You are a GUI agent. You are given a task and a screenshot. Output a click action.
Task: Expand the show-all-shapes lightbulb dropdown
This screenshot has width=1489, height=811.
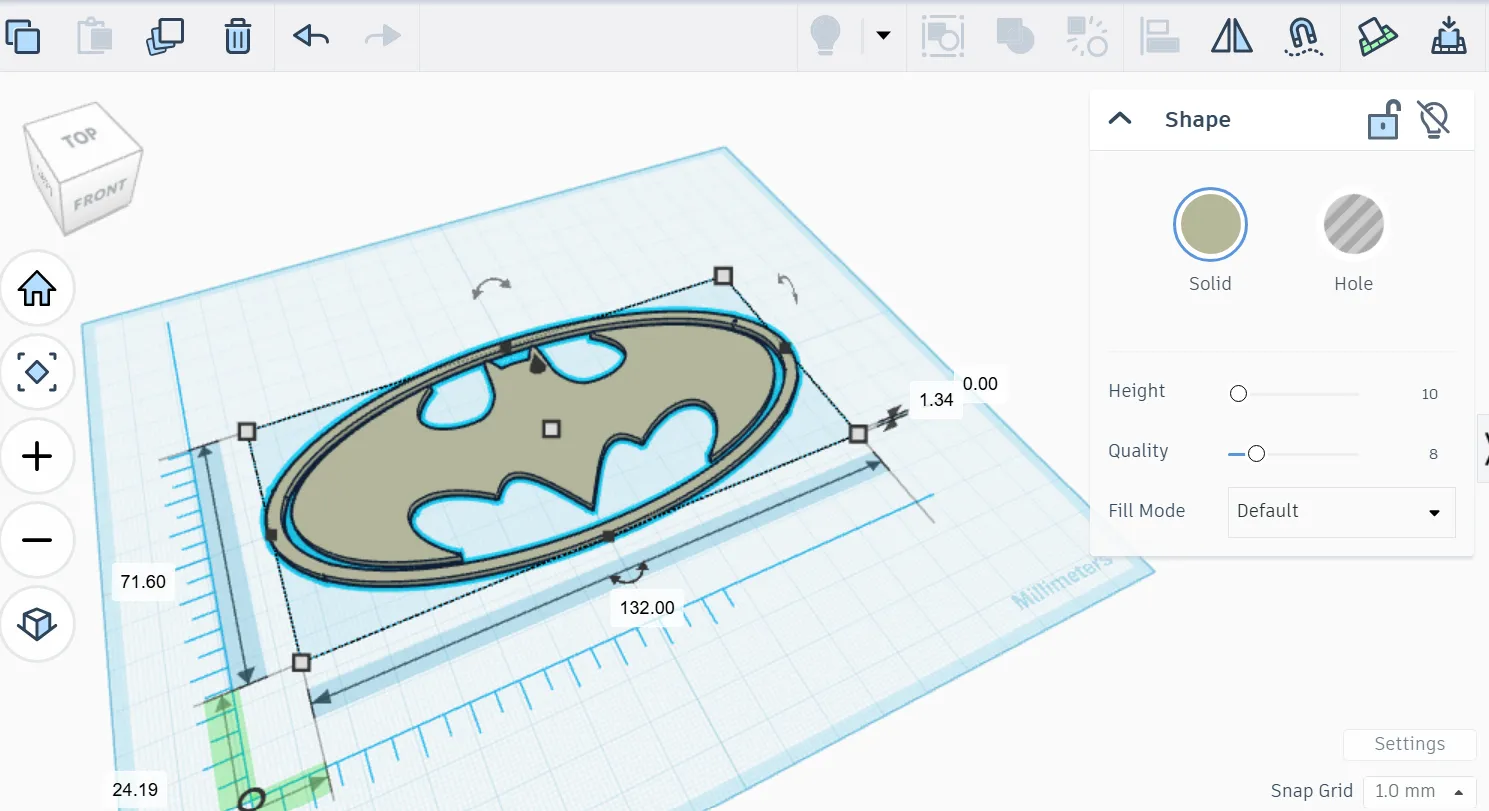883,35
